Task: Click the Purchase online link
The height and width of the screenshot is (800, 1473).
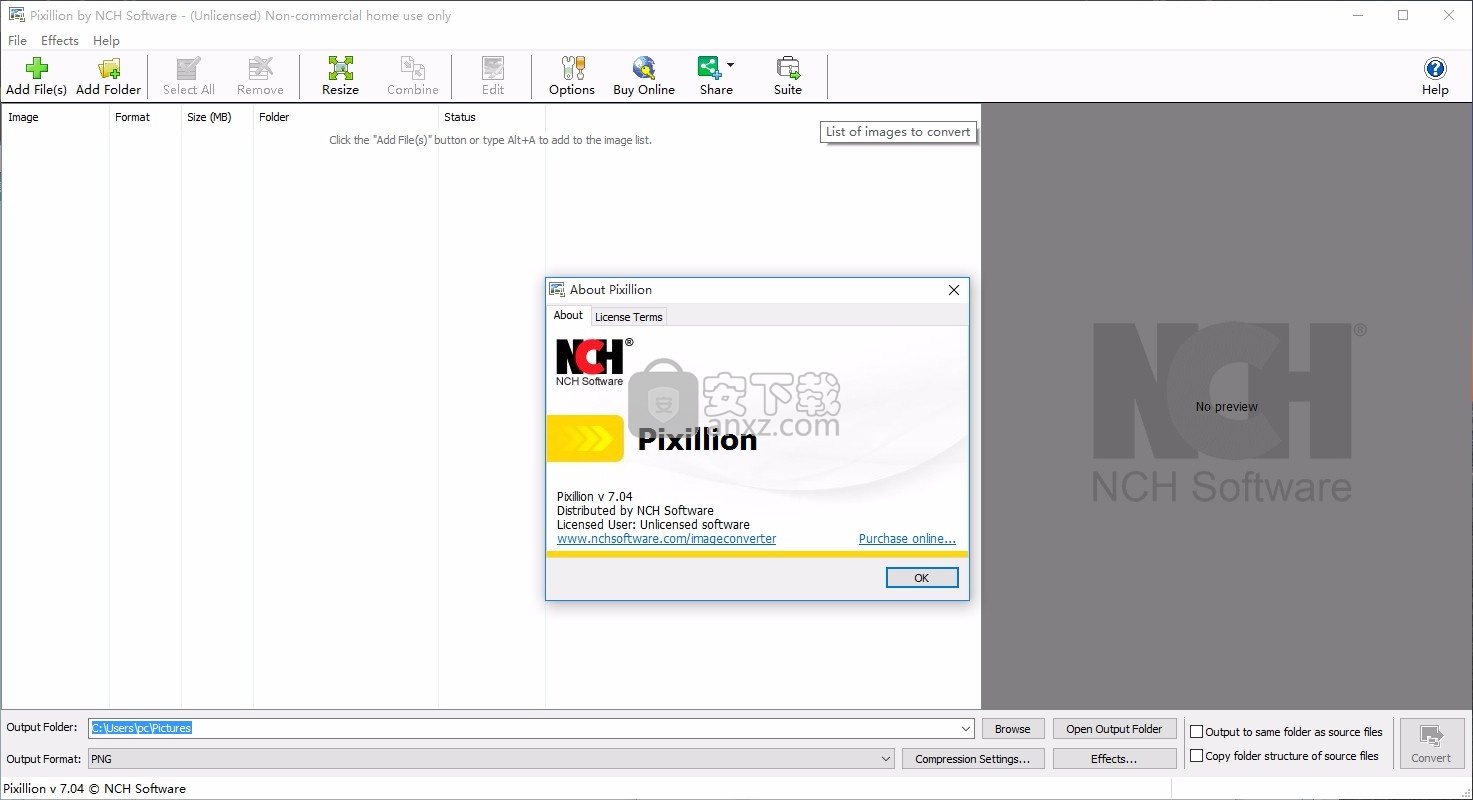Action: (x=907, y=539)
